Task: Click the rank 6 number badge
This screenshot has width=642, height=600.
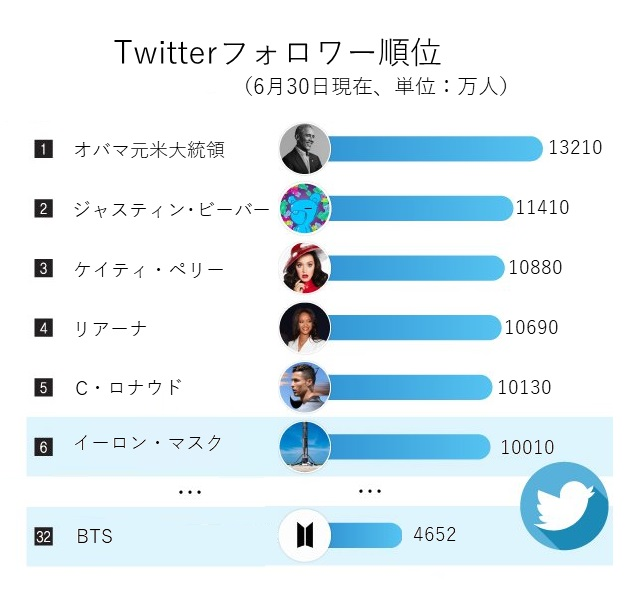Action: coord(43,447)
